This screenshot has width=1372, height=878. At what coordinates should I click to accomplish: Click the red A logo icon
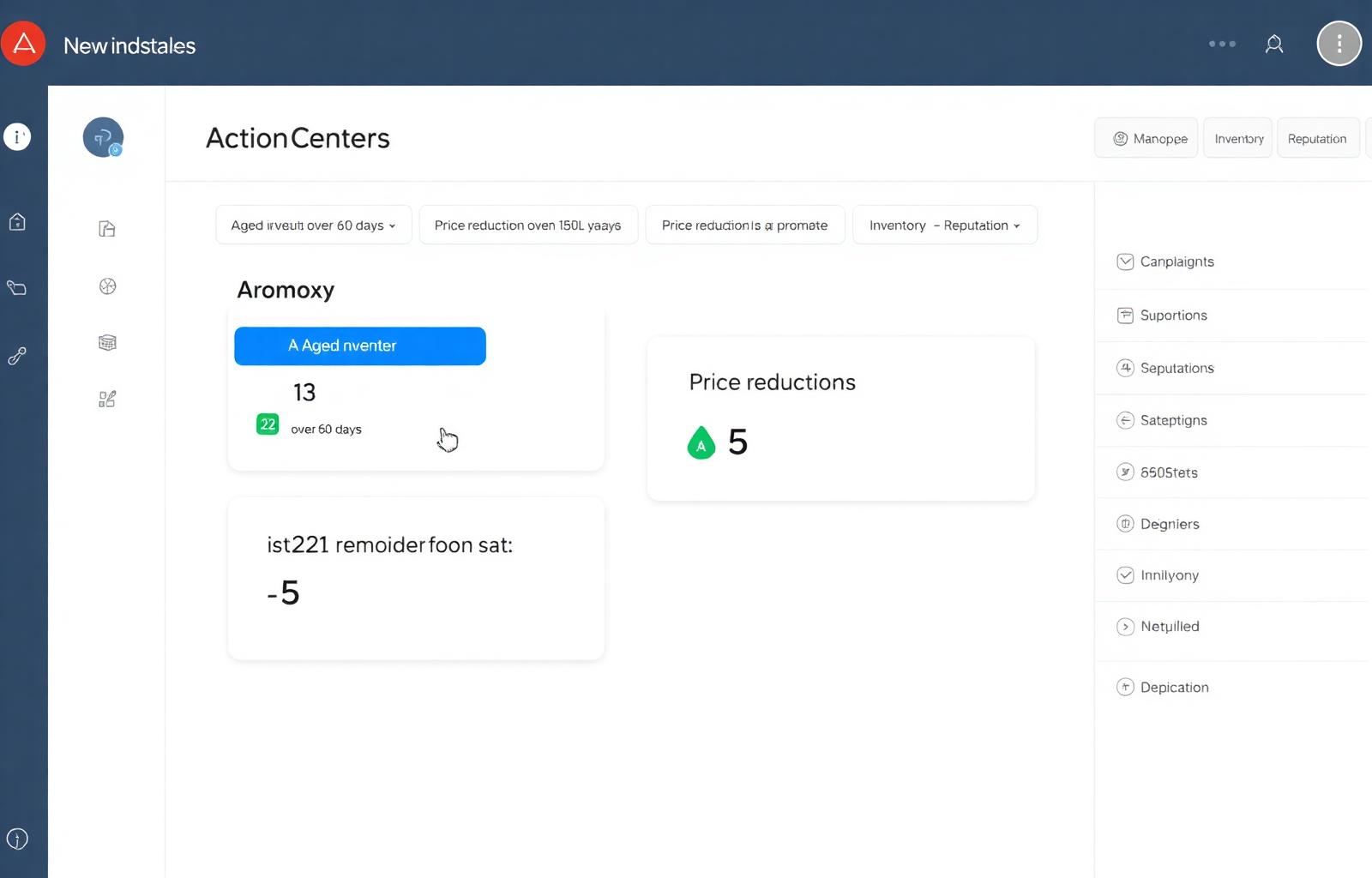[x=23, y=44]
